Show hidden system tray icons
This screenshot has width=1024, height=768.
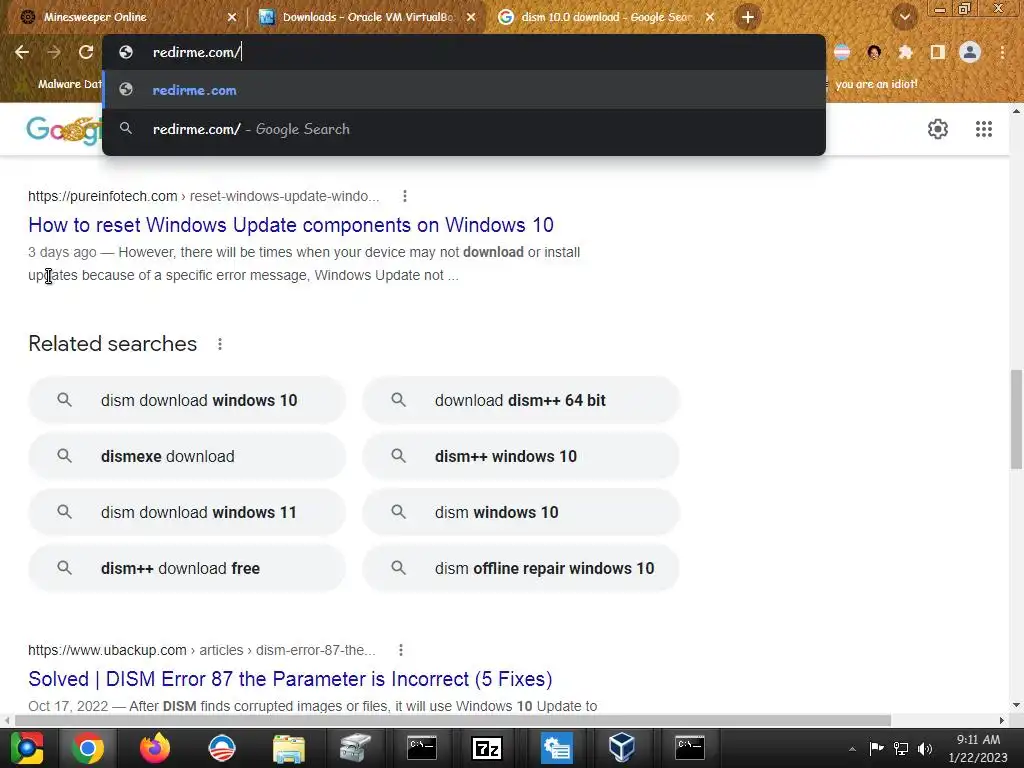(852, 749)
